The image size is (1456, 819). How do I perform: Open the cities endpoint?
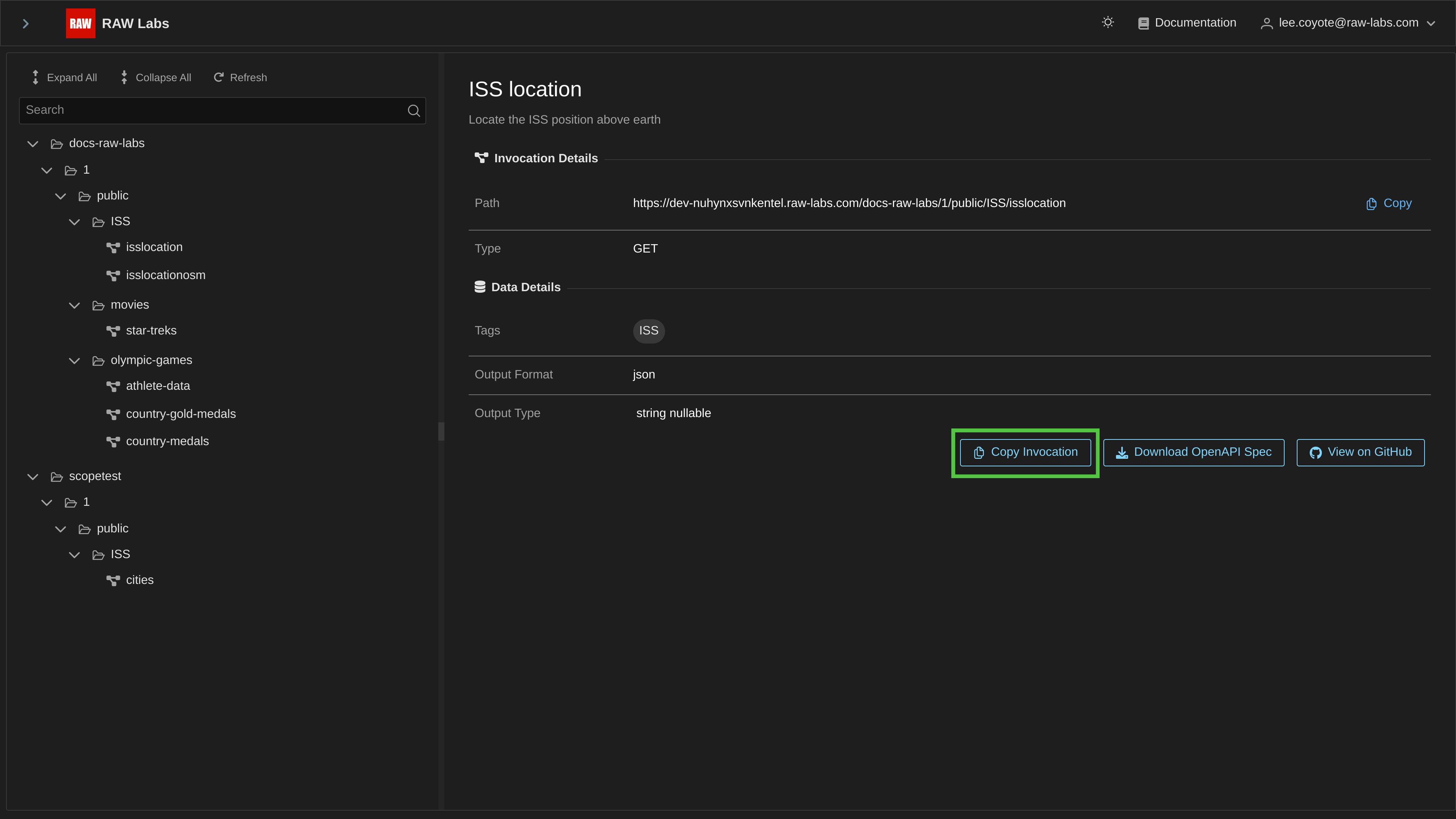click(x=140, y=581)
